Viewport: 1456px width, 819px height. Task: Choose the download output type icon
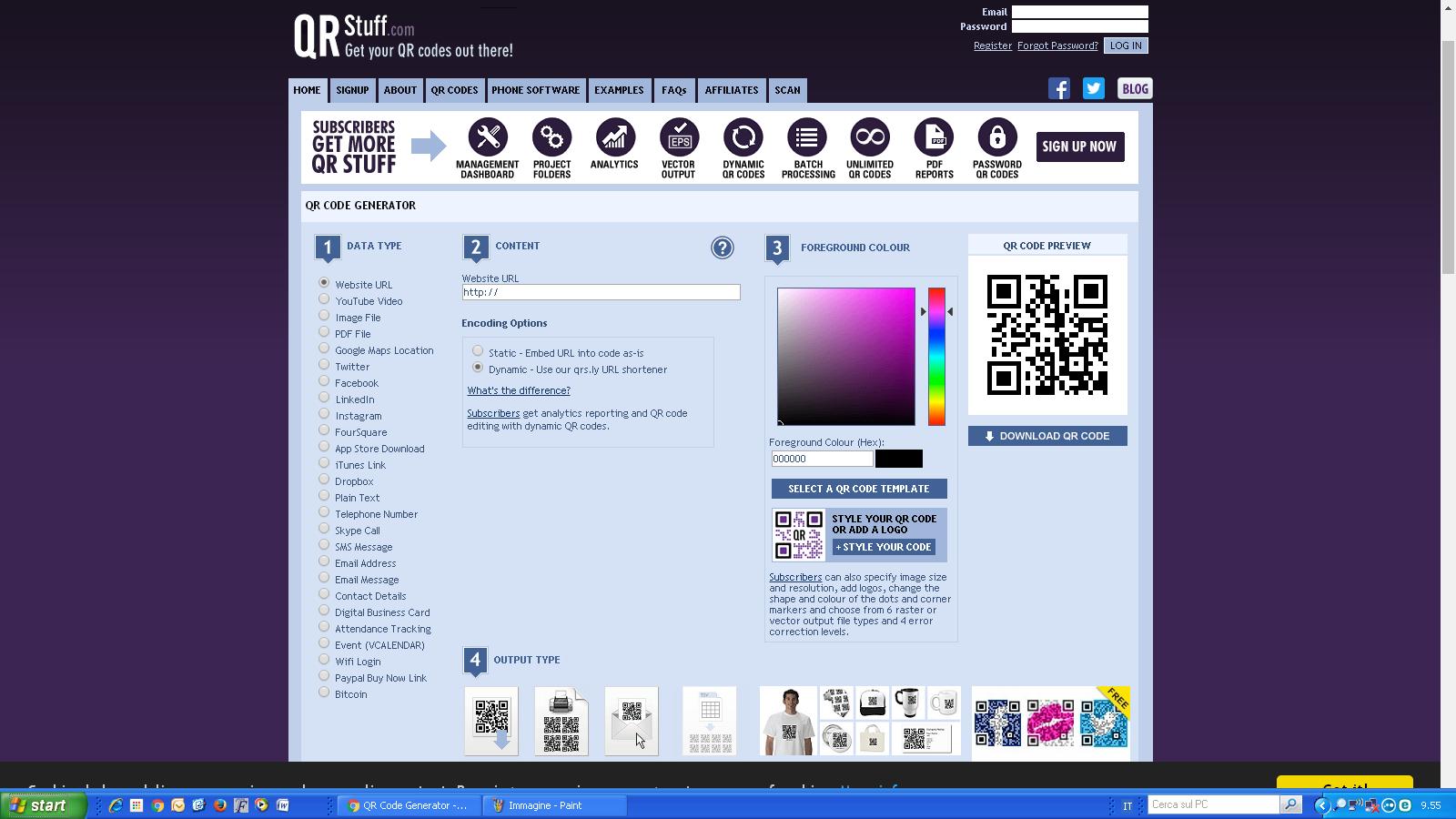click(491, 721)
